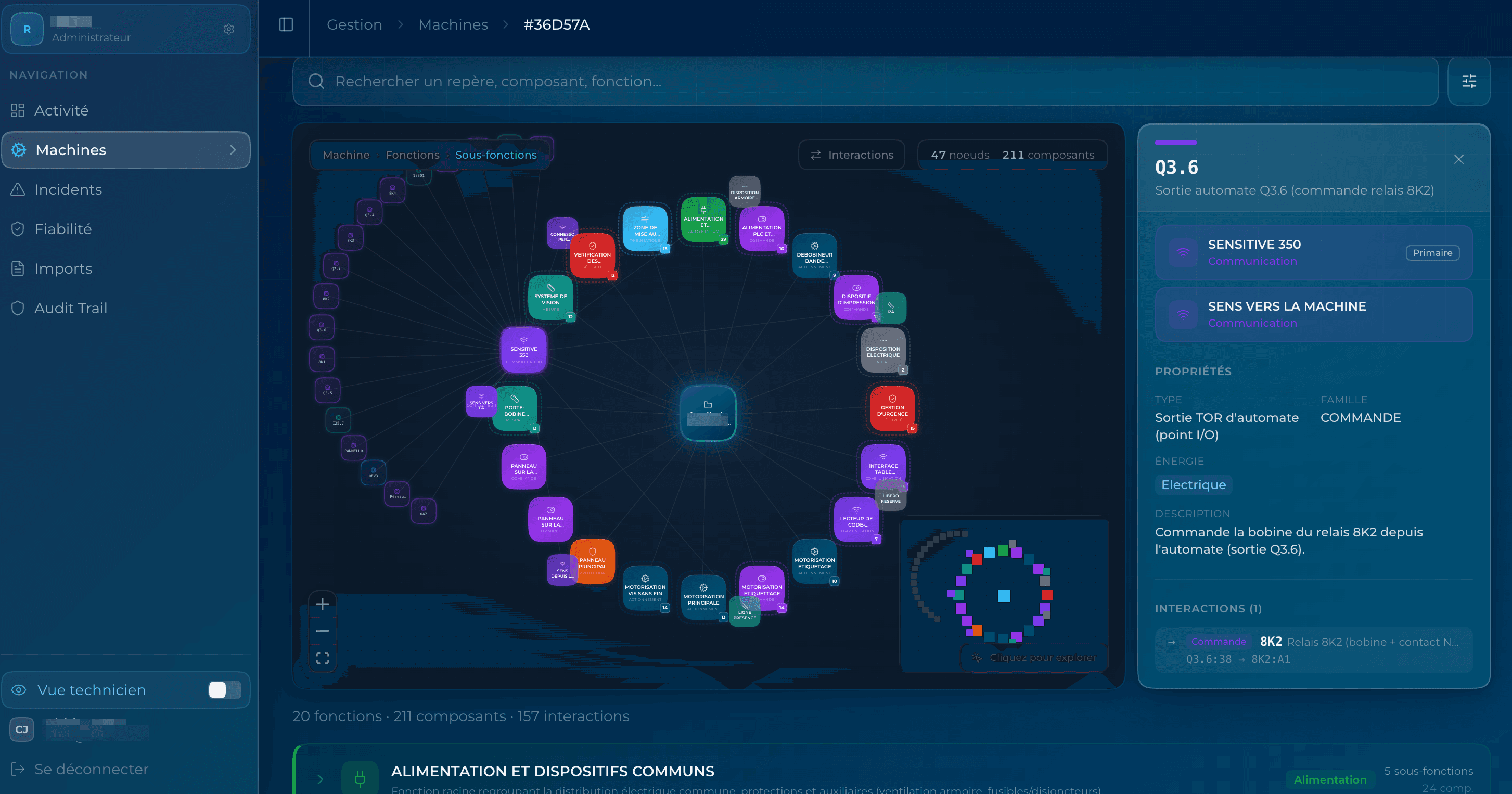Open SENSITIVE 350 card in detail panel

(x=1314, y=253)
